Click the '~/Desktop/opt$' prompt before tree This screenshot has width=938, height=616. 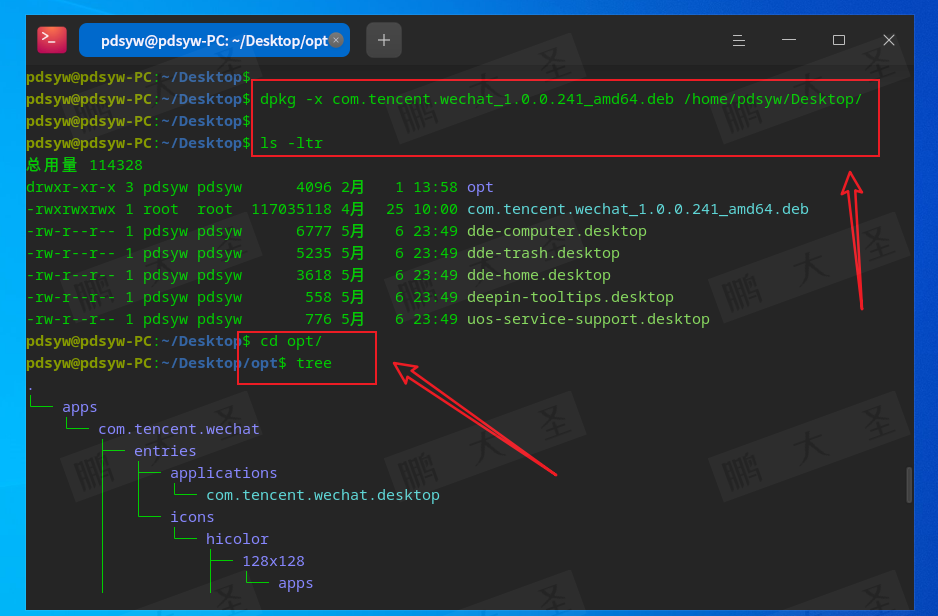pos(224,364)
